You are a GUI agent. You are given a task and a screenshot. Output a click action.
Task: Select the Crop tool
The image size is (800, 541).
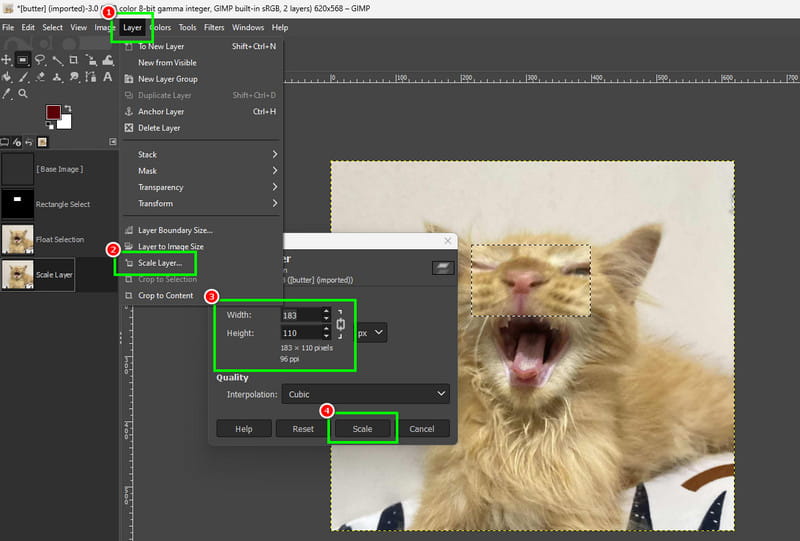(x=73, y=60)
